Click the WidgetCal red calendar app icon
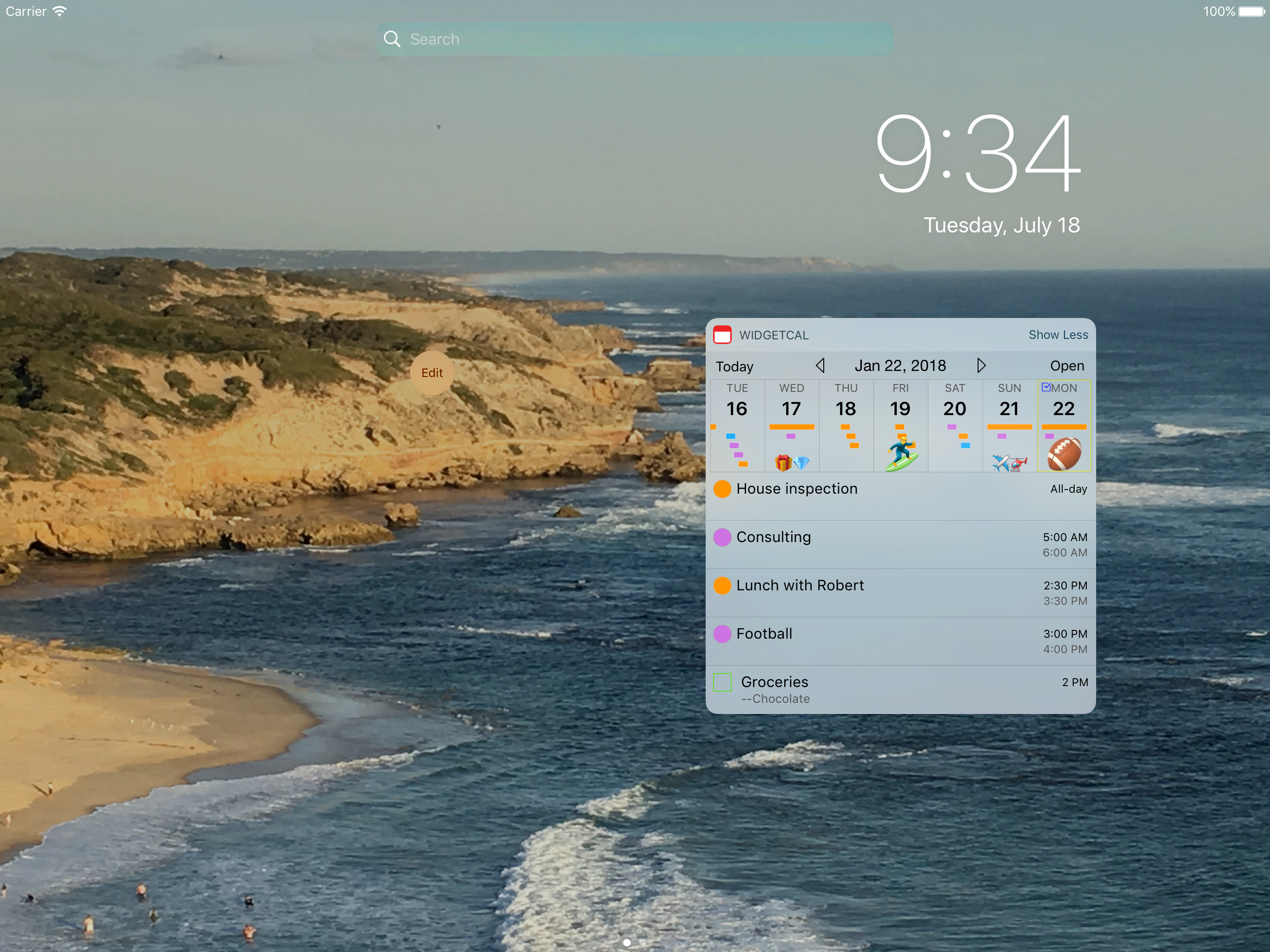The height and width of the screenshot is (952, 1270). point(721,335)
